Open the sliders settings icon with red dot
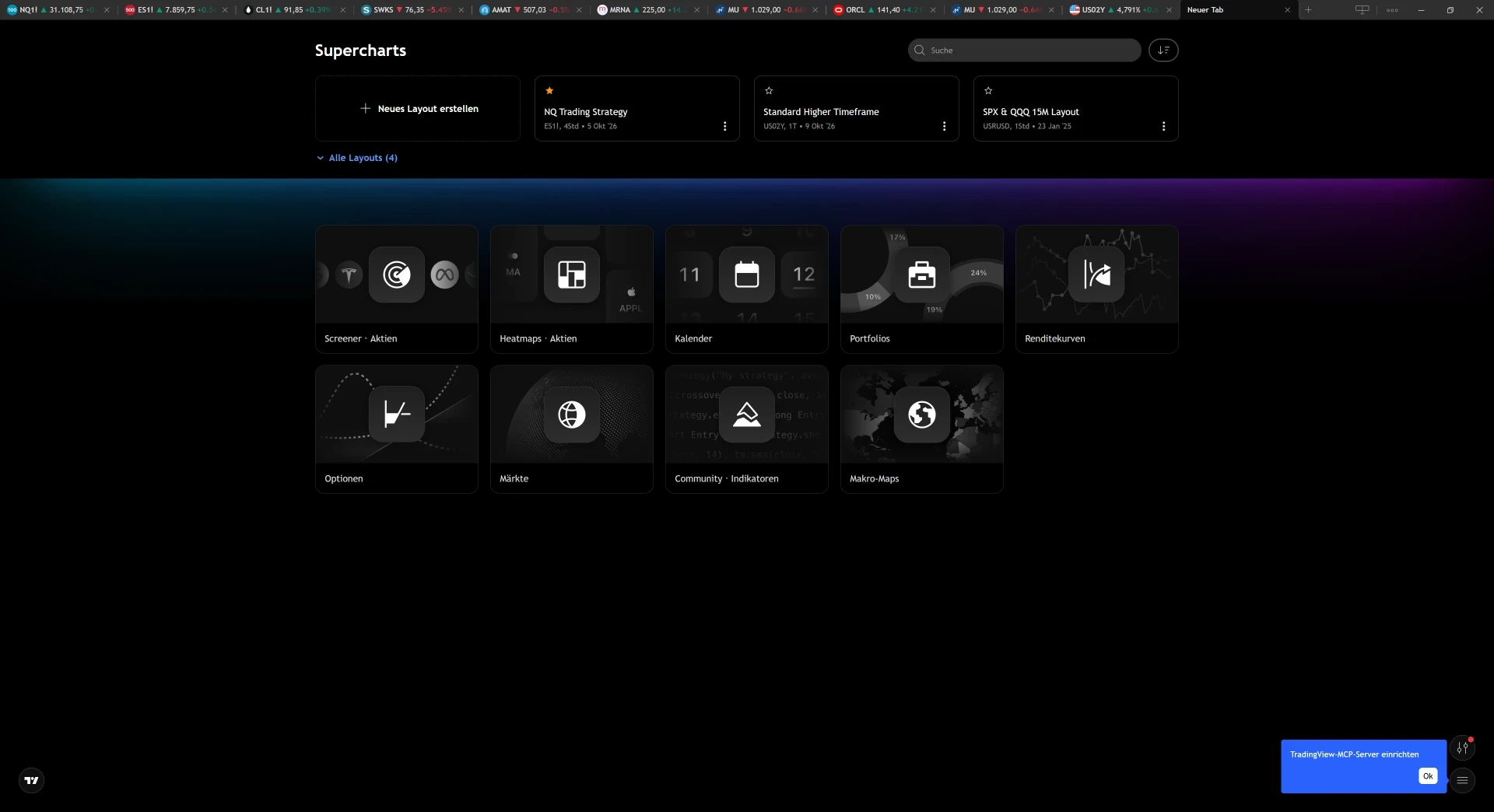The image size is (1494, 812). tap(1463, 748)
